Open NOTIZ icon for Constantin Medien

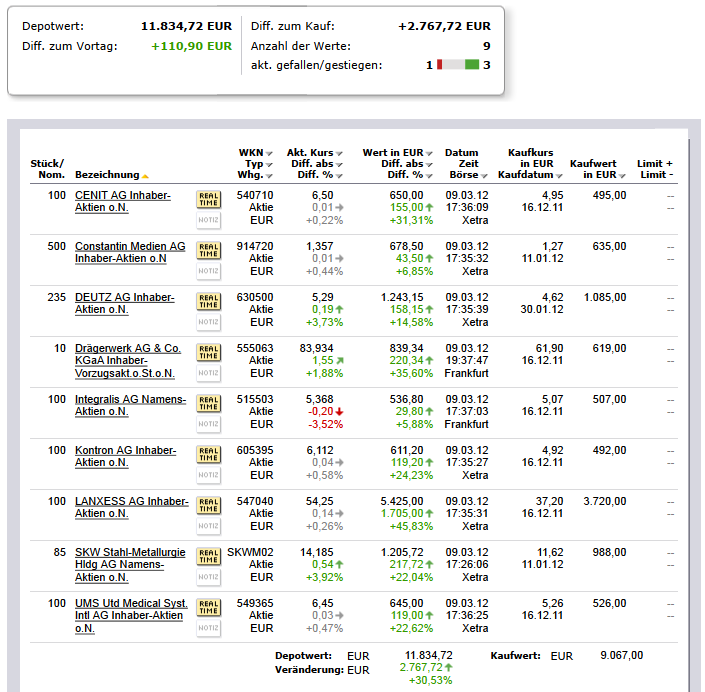pos(209,271)
